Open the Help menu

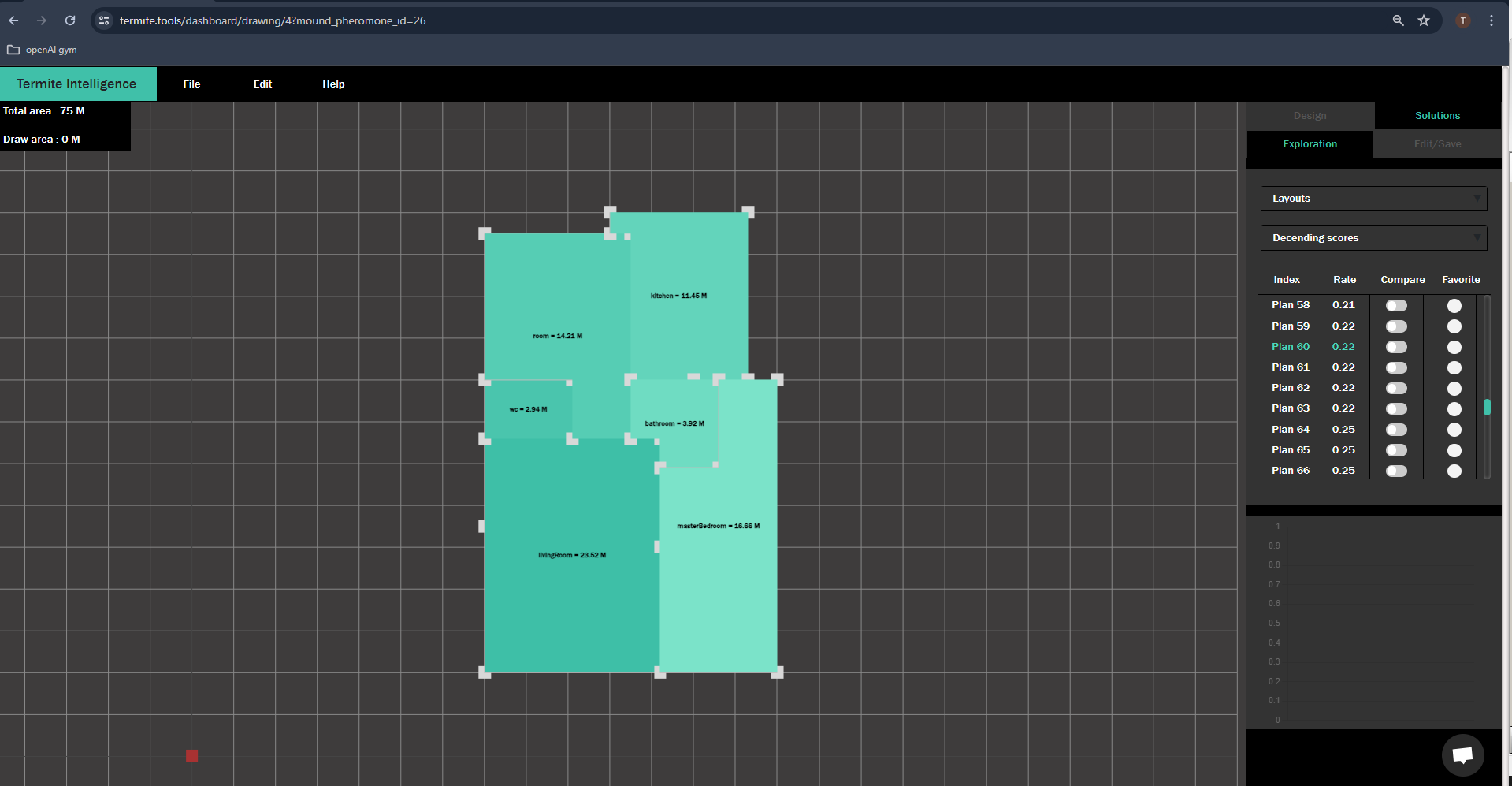333,84
